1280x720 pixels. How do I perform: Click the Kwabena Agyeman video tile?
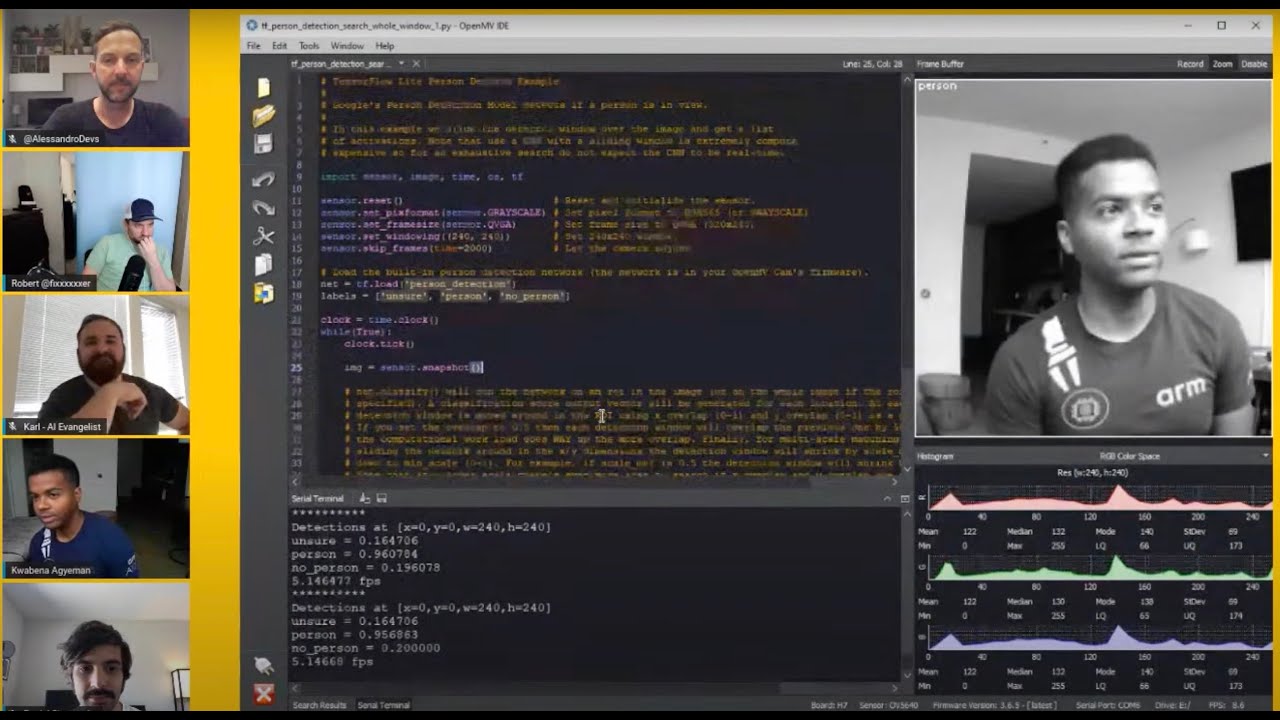[95, 508]
